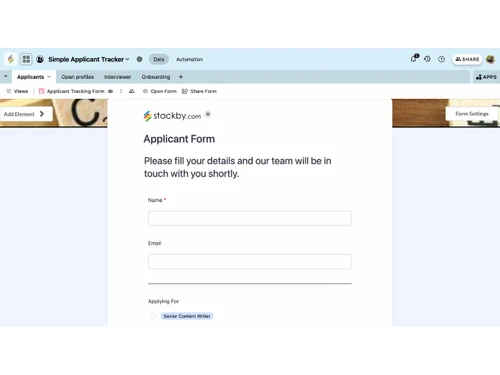Screen dimensions: 500x375
Task: Open the view options three-dot menu
Action: [x=121, y=91]
